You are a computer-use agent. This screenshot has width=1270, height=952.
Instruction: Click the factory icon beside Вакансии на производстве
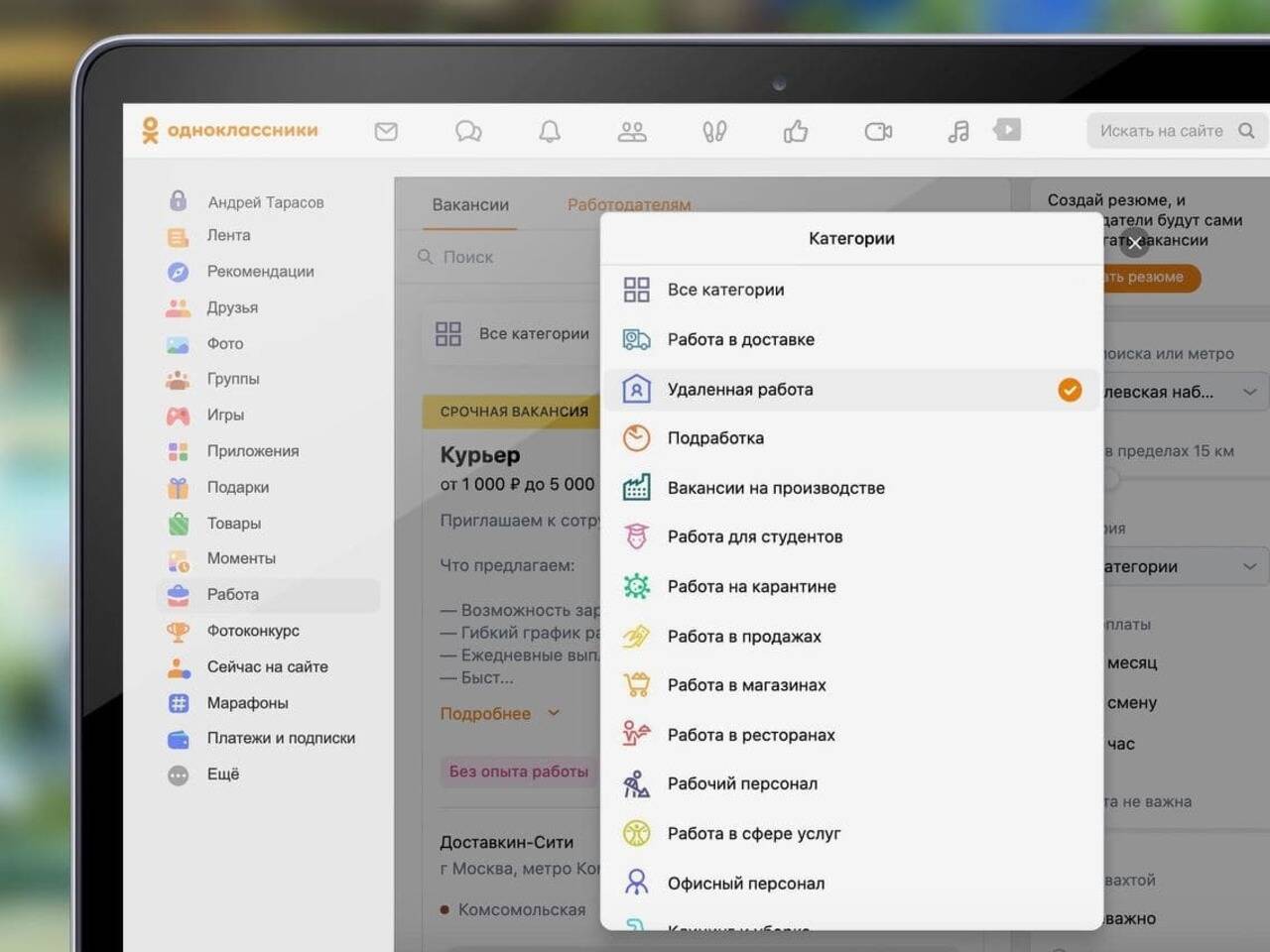pyautogui.click(x=636, y=487)
